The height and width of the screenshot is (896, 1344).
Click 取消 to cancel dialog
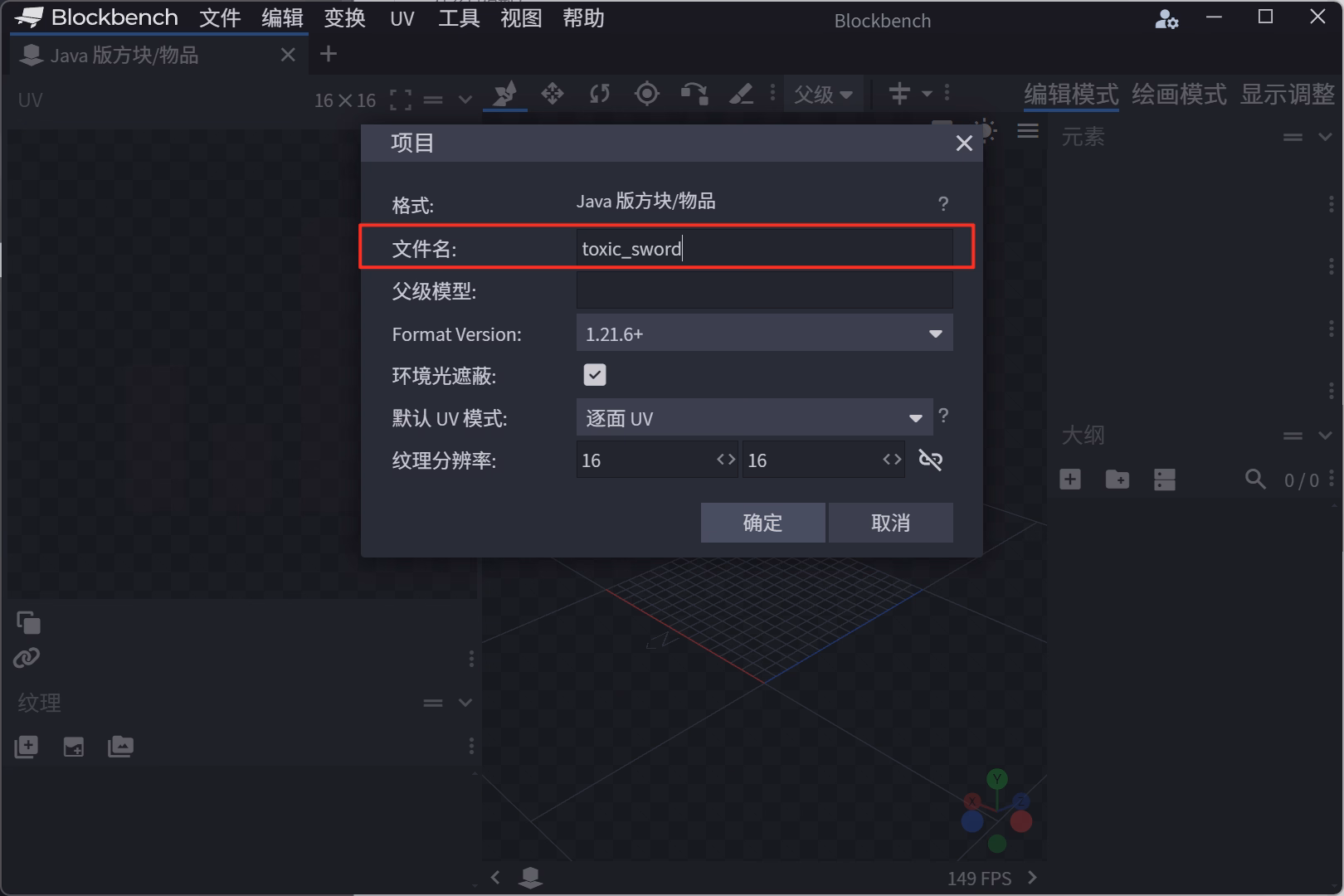coord(890,523)
